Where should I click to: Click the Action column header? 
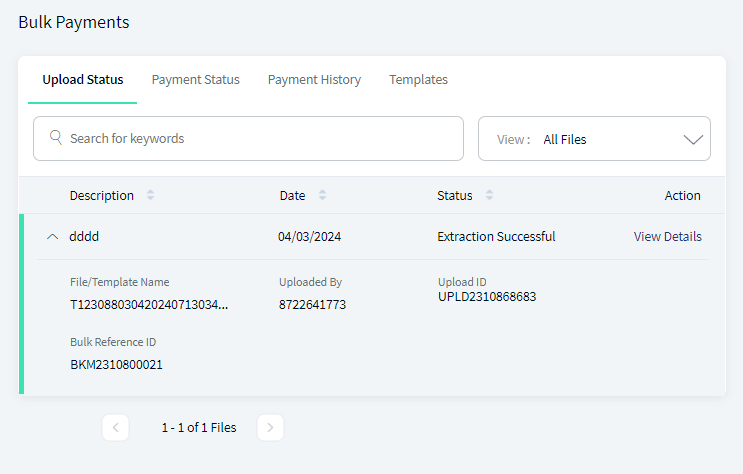click(682, 195)
